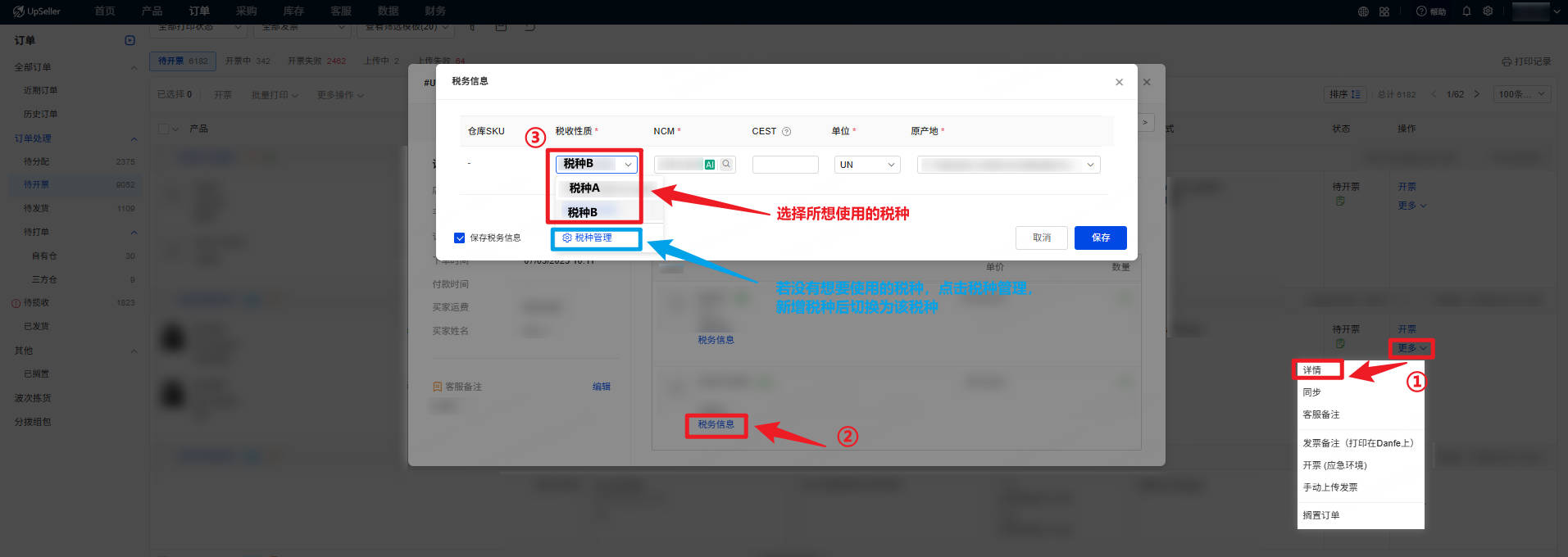Collapse the 订单 sidebar using its toggle icon
Image resolution: width=1568 pixels, height=557 pixels.
(x=130, y=40)
